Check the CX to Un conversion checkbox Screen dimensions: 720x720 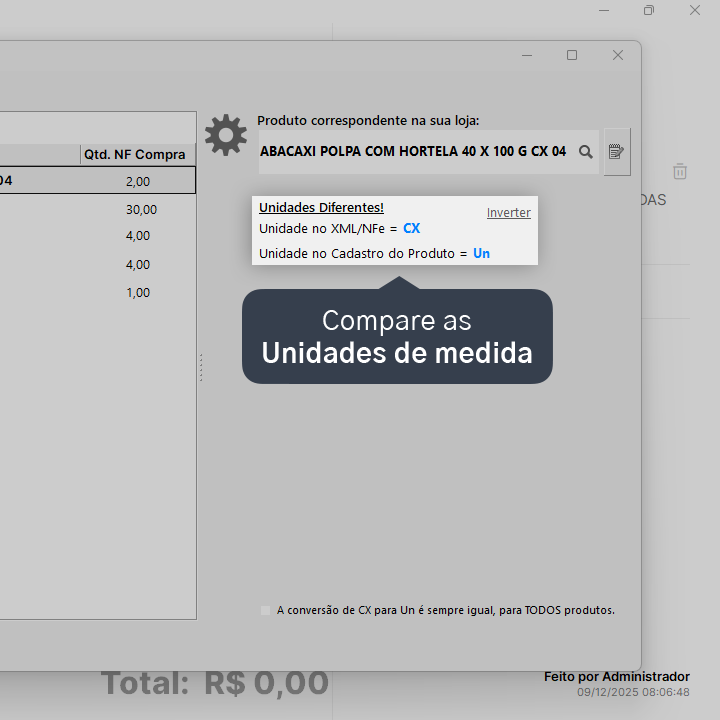[x=265, y=610]
